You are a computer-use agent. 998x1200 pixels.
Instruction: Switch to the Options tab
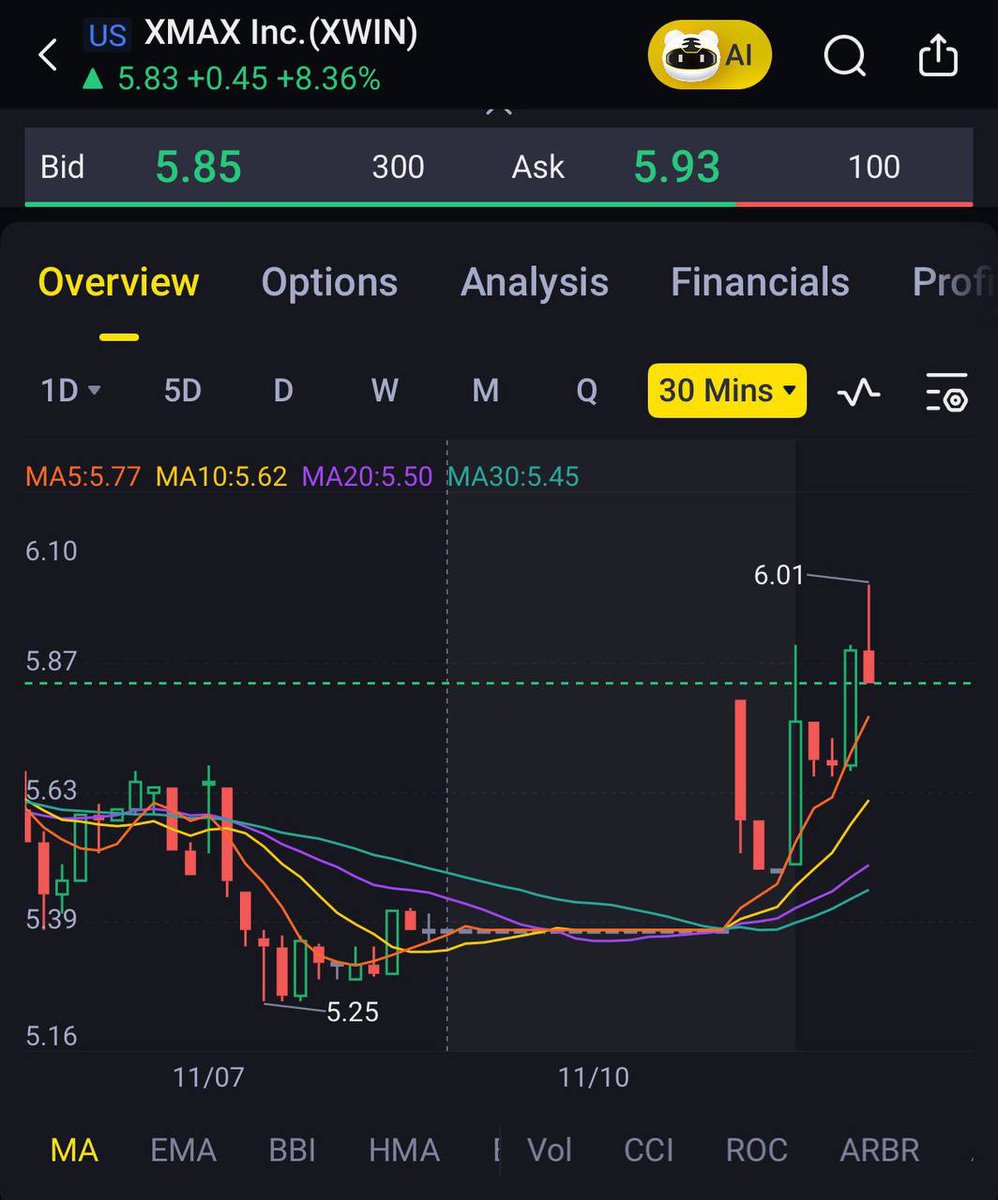tap(329, 283)
